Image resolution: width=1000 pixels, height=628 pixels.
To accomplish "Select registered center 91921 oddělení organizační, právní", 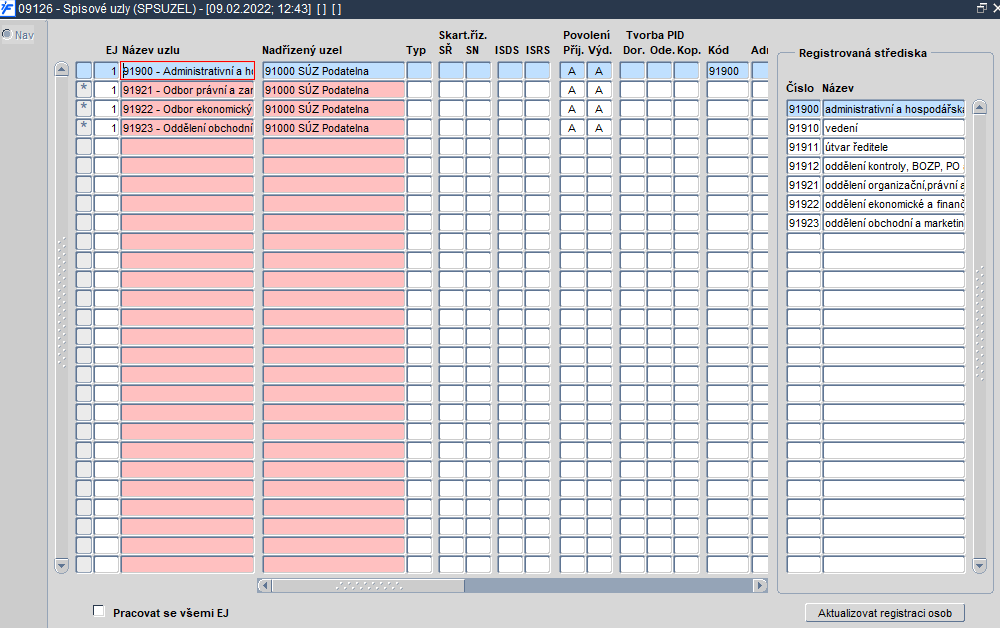I will click(893, 186).
